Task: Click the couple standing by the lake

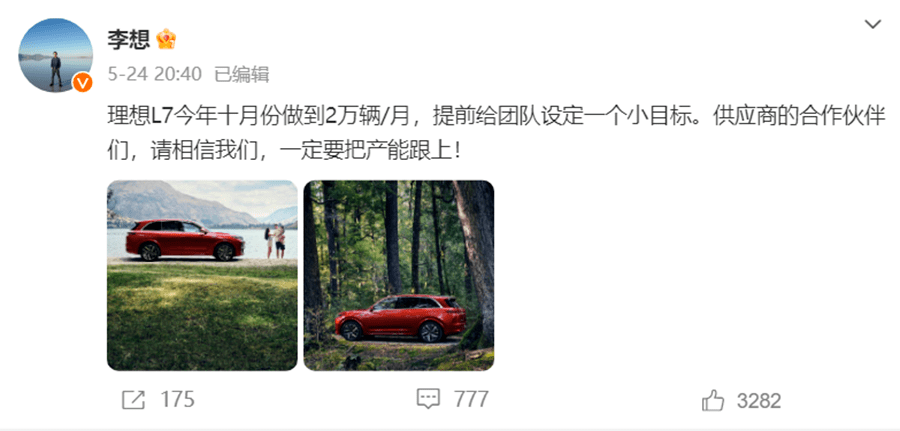Action: coord(275,241)
